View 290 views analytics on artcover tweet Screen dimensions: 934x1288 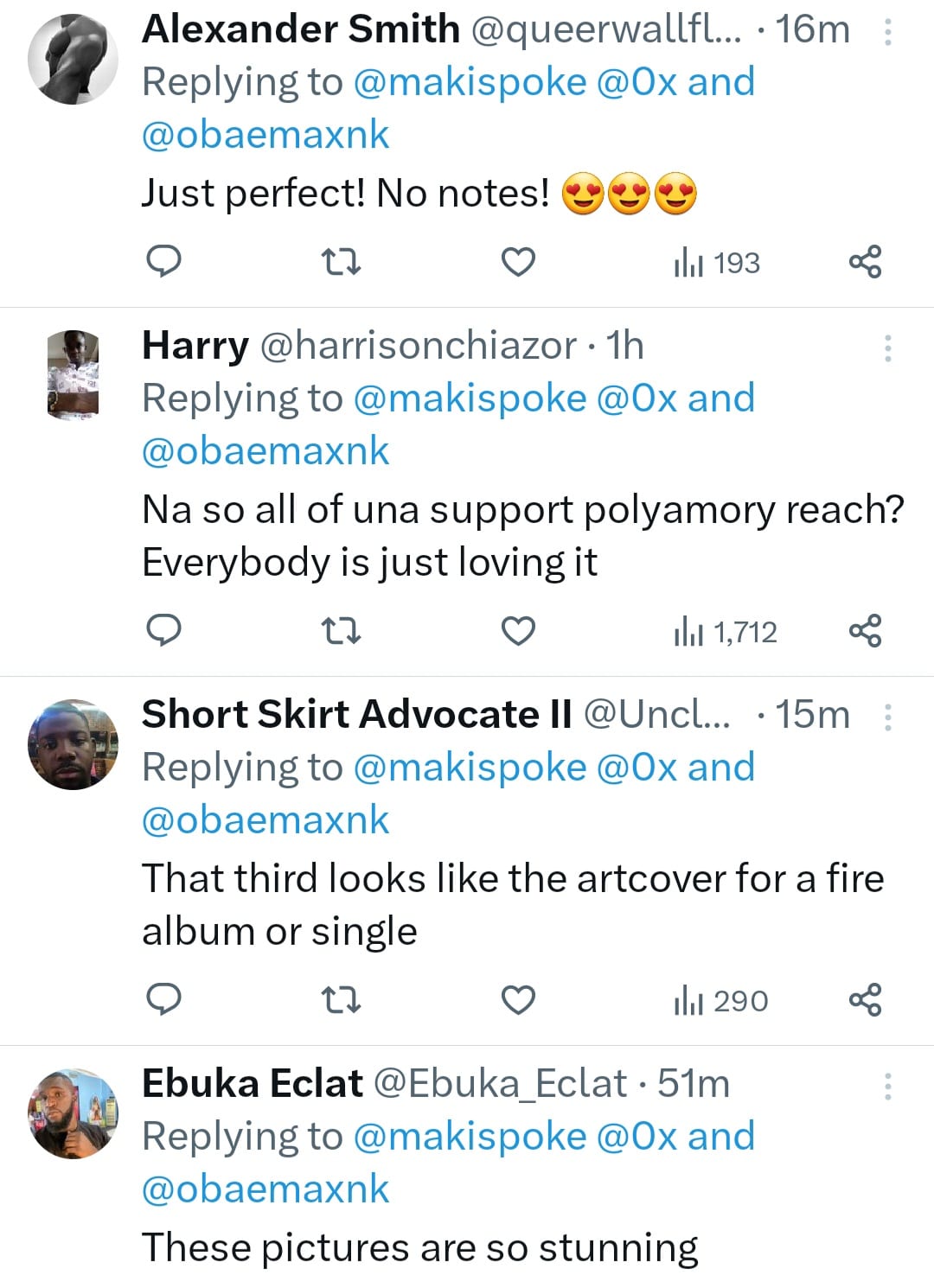(720, 1001)
